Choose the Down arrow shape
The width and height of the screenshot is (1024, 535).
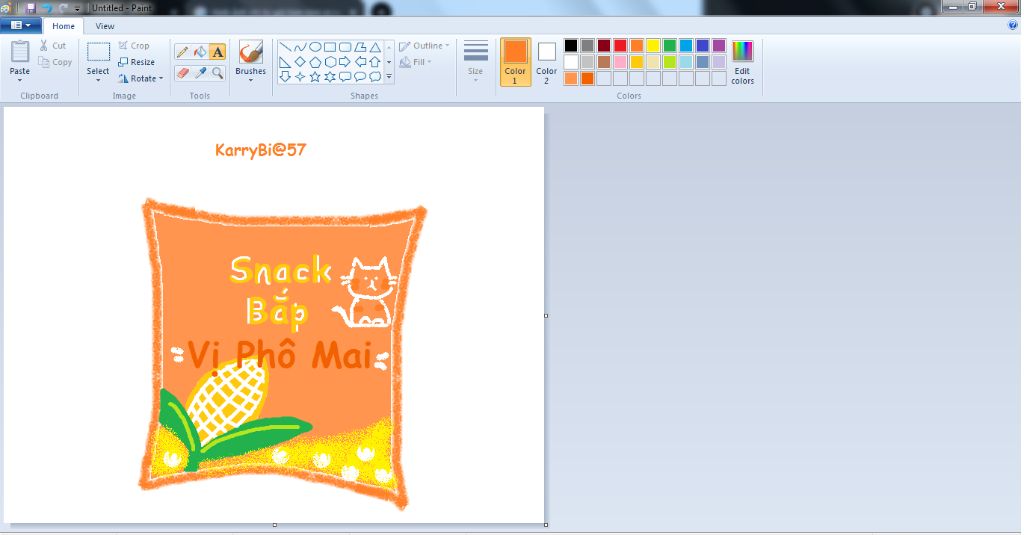point(285,76)
